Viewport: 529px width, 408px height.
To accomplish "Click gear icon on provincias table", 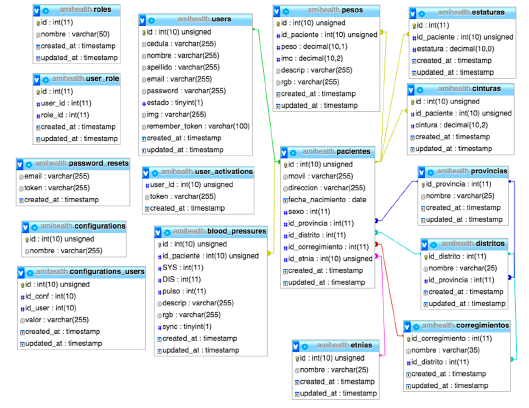I will [430, 172].
